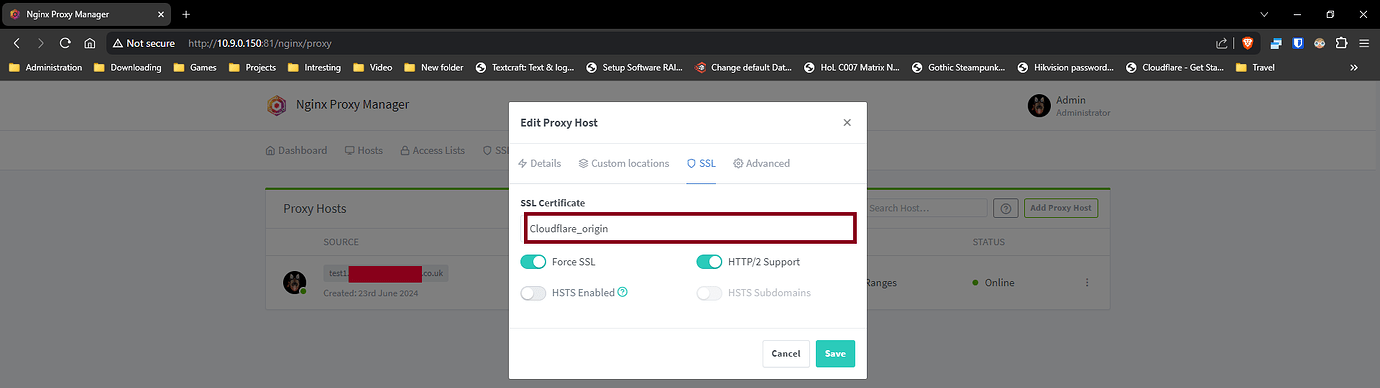The width and height of the screenshot is (1380, 388).
Task: Open the SSL Certificate dropdown
Action: [x=688, y=228]
